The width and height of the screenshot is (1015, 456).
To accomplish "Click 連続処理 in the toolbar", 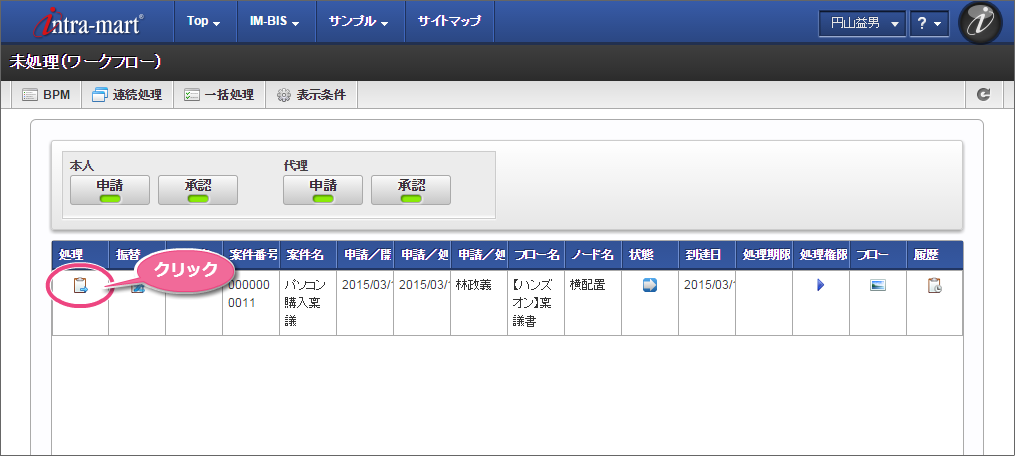I will point(127,95).
